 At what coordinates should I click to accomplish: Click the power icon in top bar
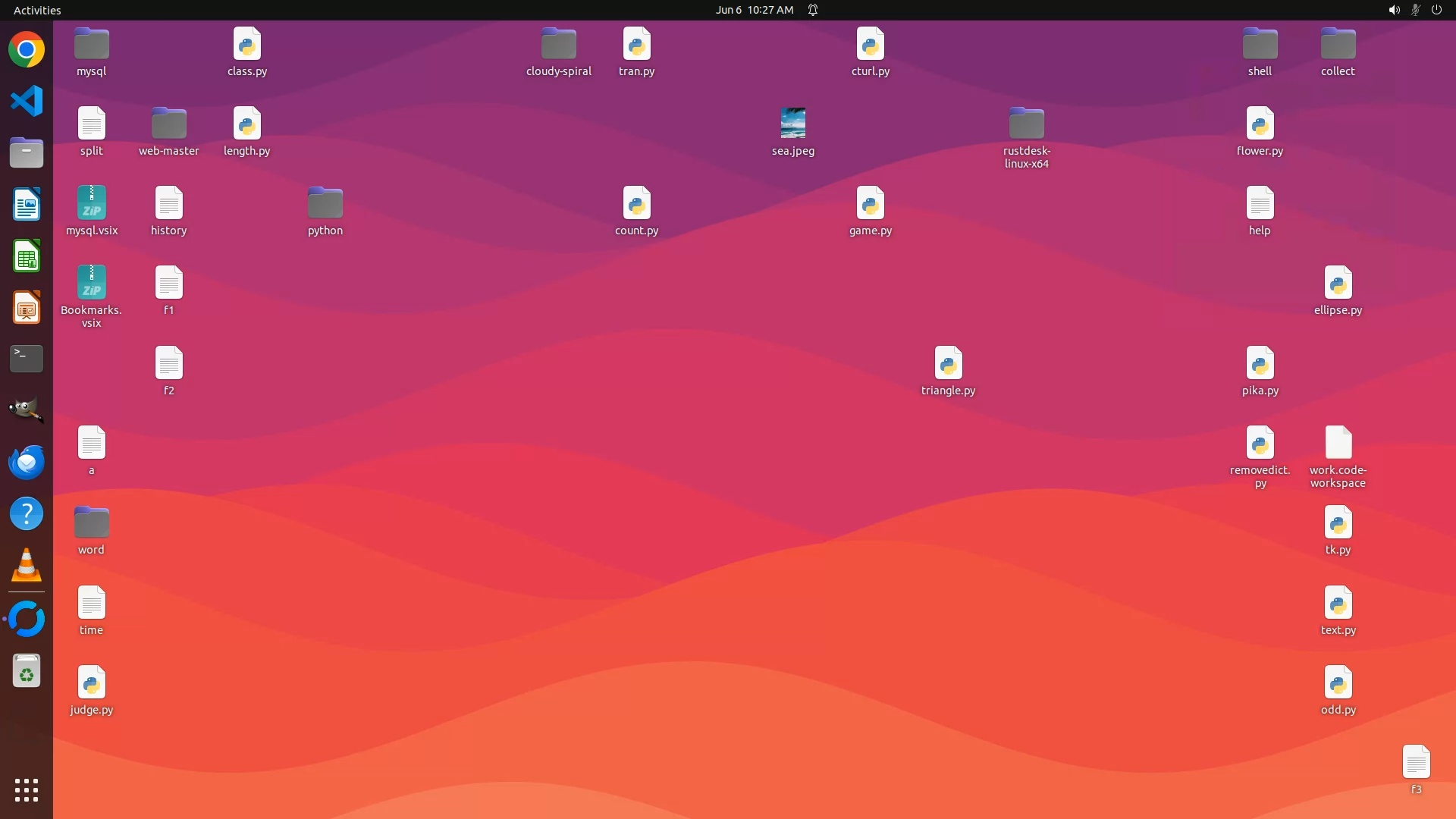coord(1436,10)
